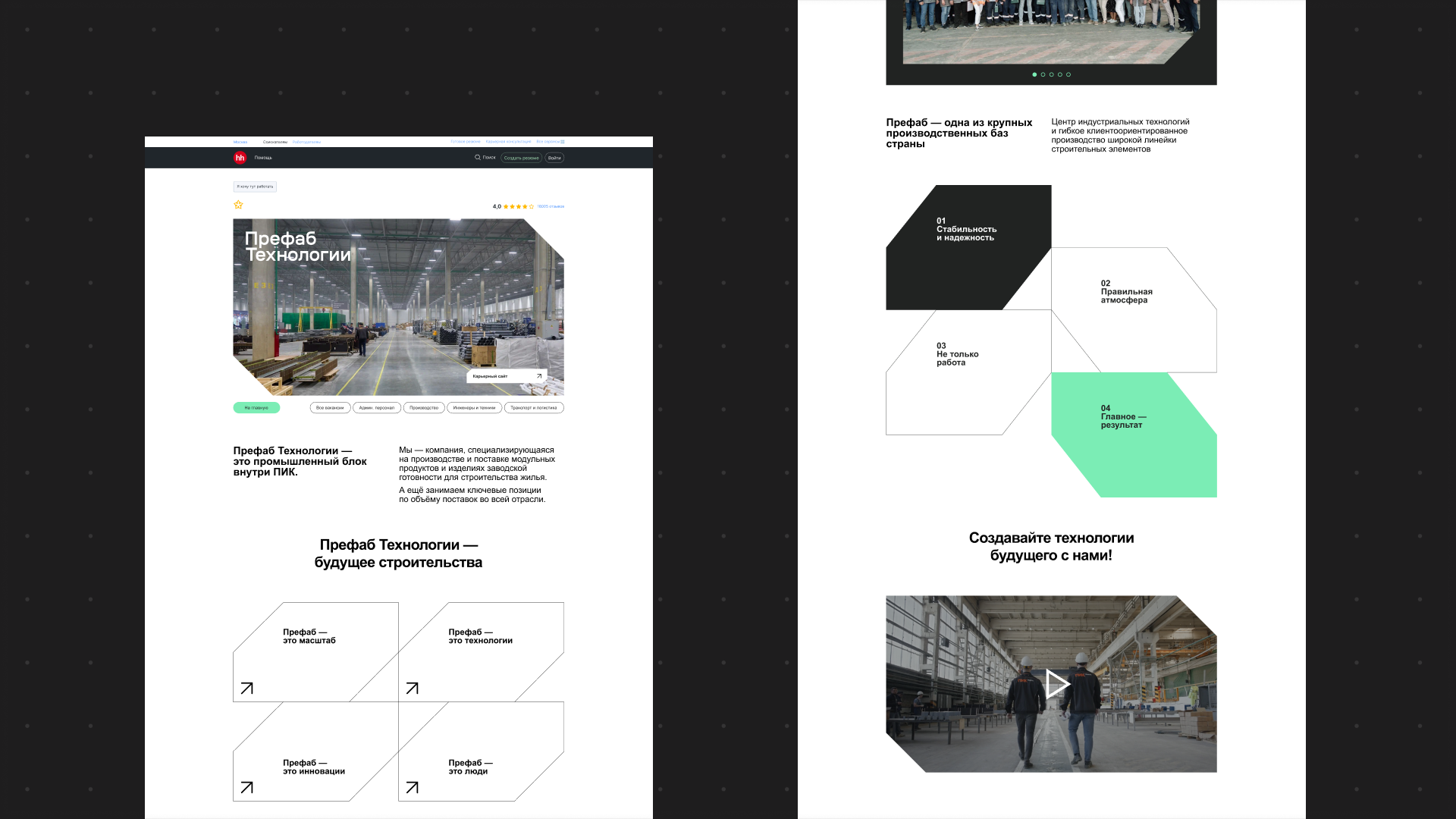The image size is (1456, 819).
Task: Switch to the Соискателям tab
Action: coord(275,142)
